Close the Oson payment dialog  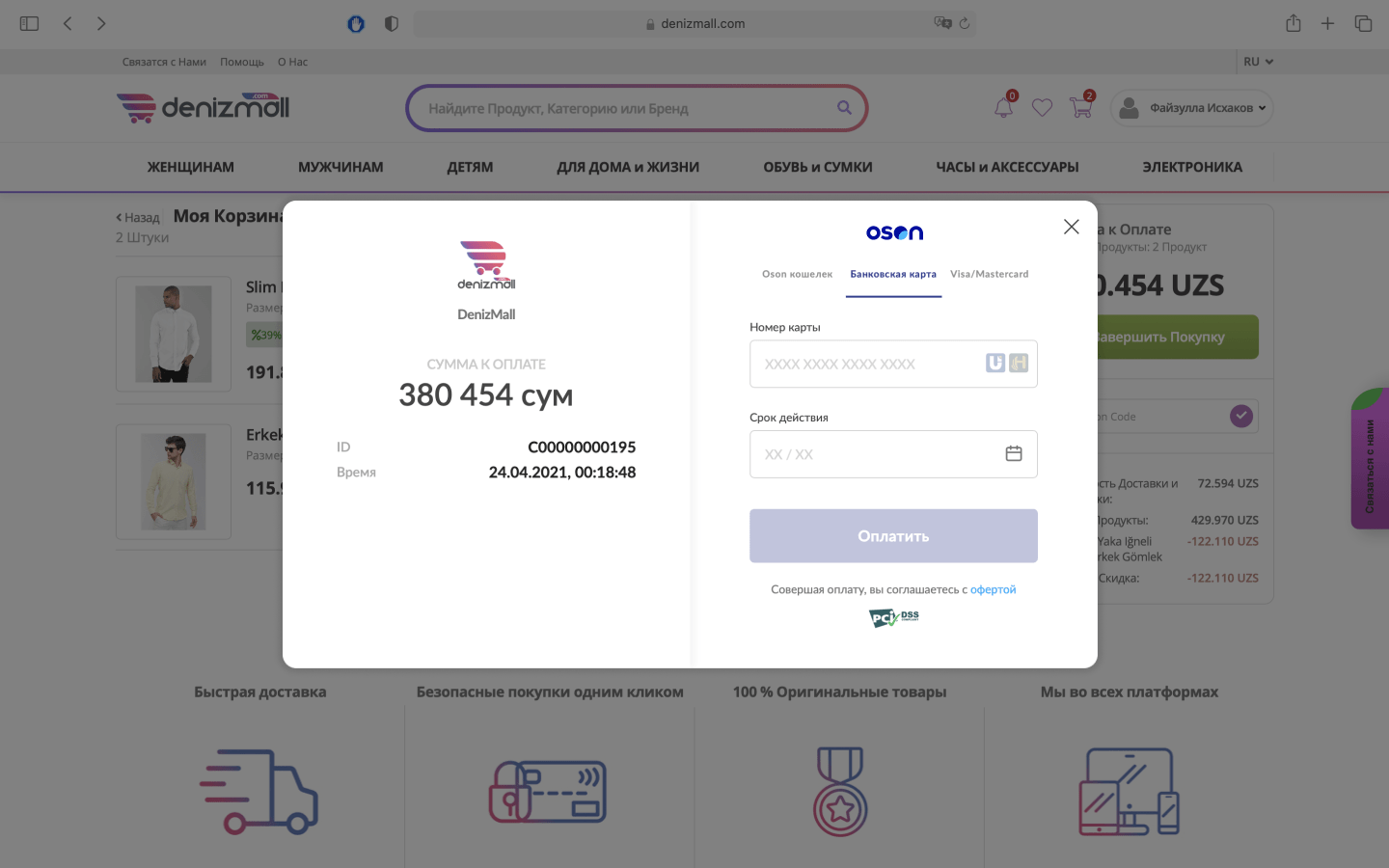pyautogui.click(x=1071, y=227)
